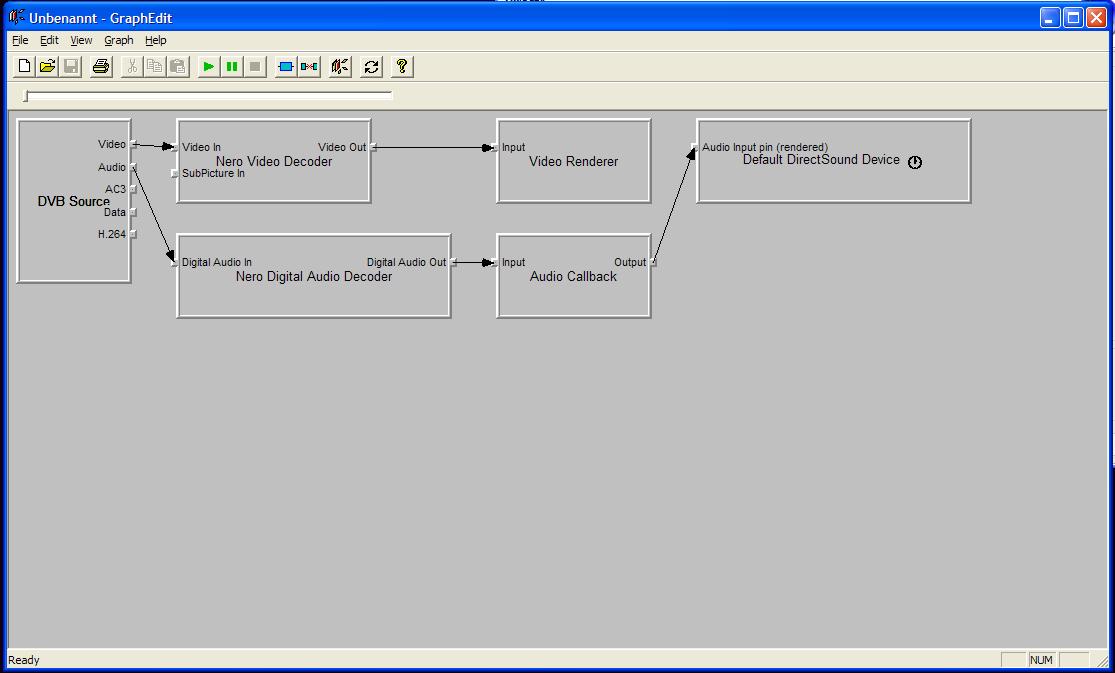Screen dimensions: 1115x673
Task: Click the H.264 output pin
Action: coord(133,235)
